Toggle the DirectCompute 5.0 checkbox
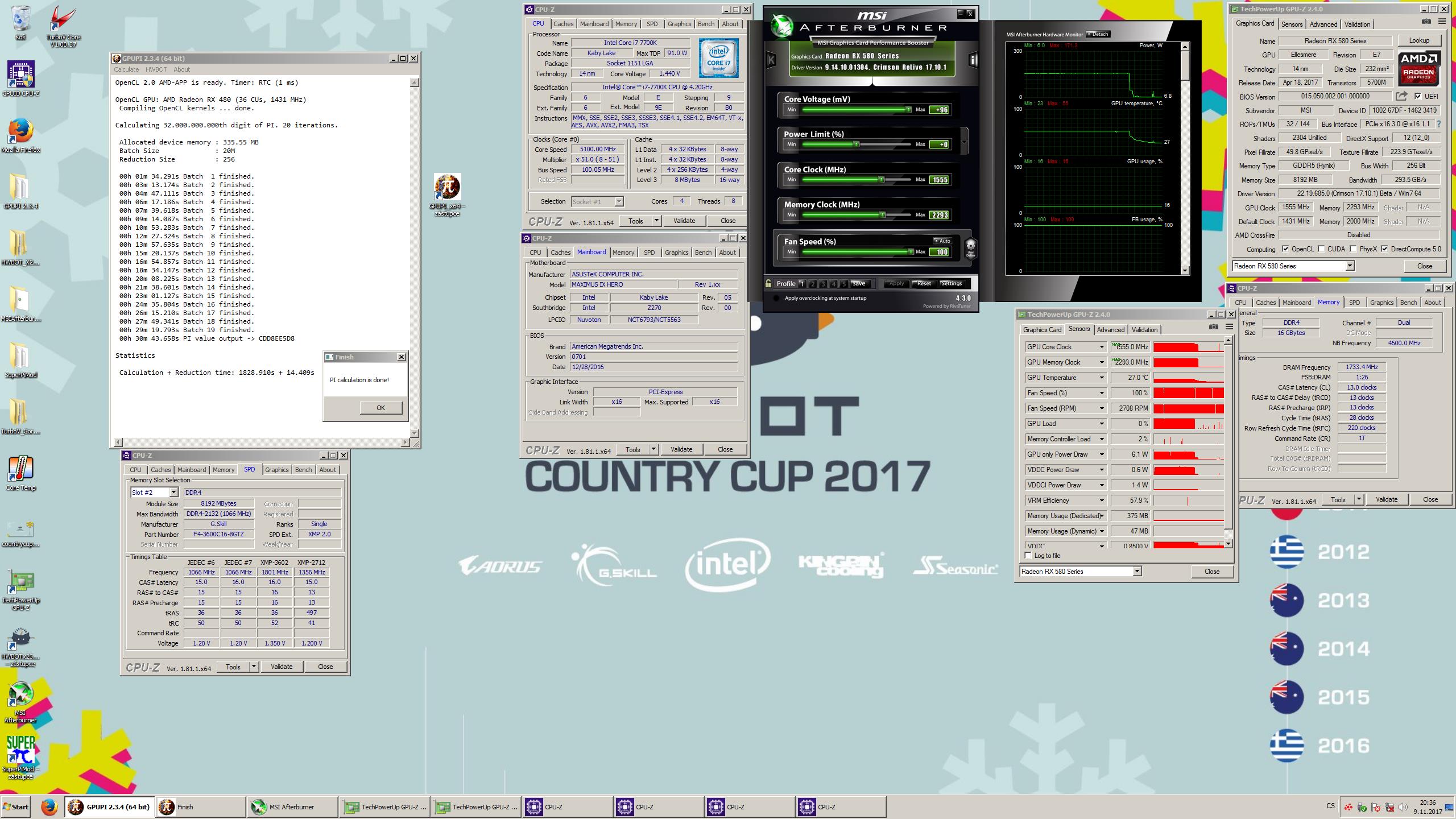 coord(1384,249)
